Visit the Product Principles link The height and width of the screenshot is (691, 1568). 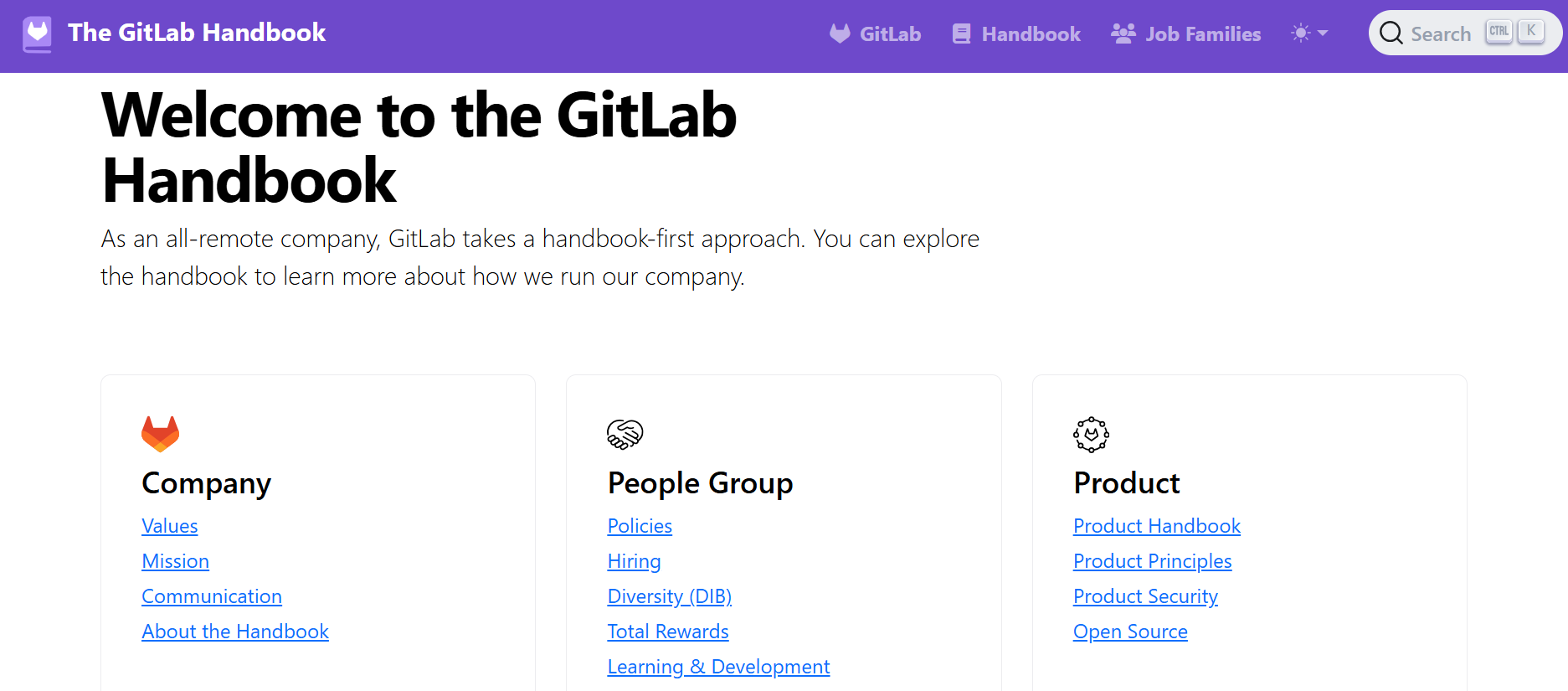tap(1152, 561)
